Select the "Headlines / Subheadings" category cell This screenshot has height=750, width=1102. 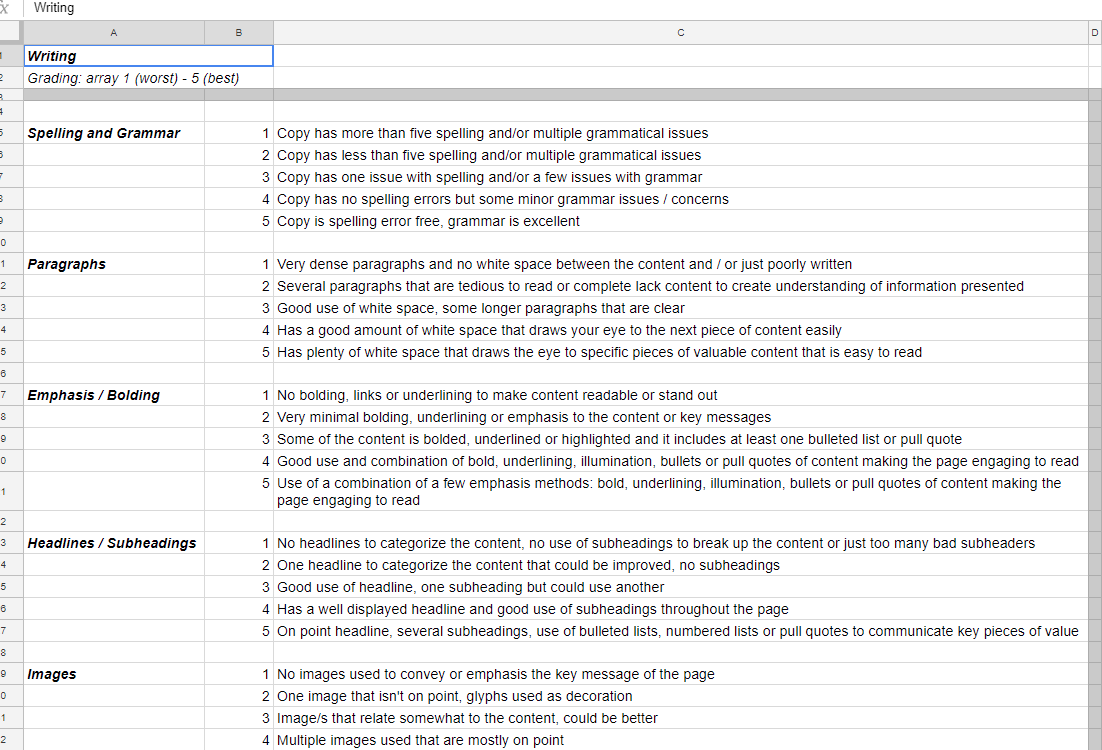113,544
